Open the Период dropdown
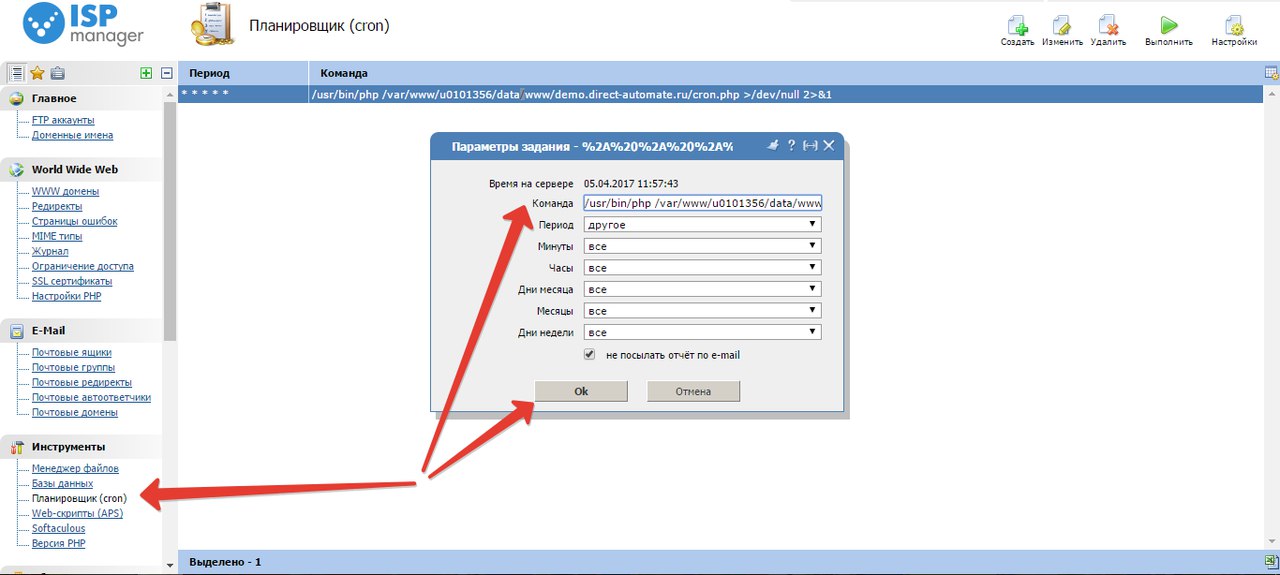 (x=703, y=225)
